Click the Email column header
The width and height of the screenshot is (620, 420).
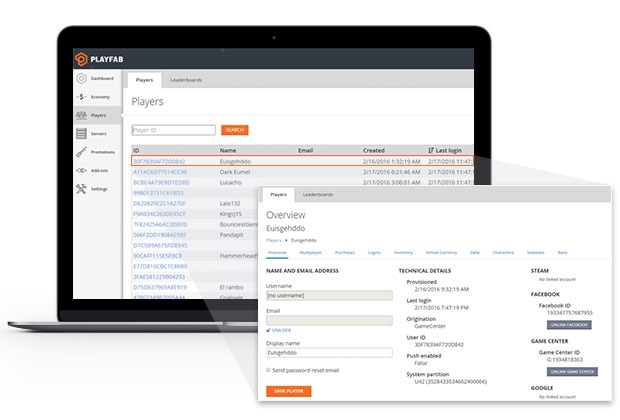point(305,150)
